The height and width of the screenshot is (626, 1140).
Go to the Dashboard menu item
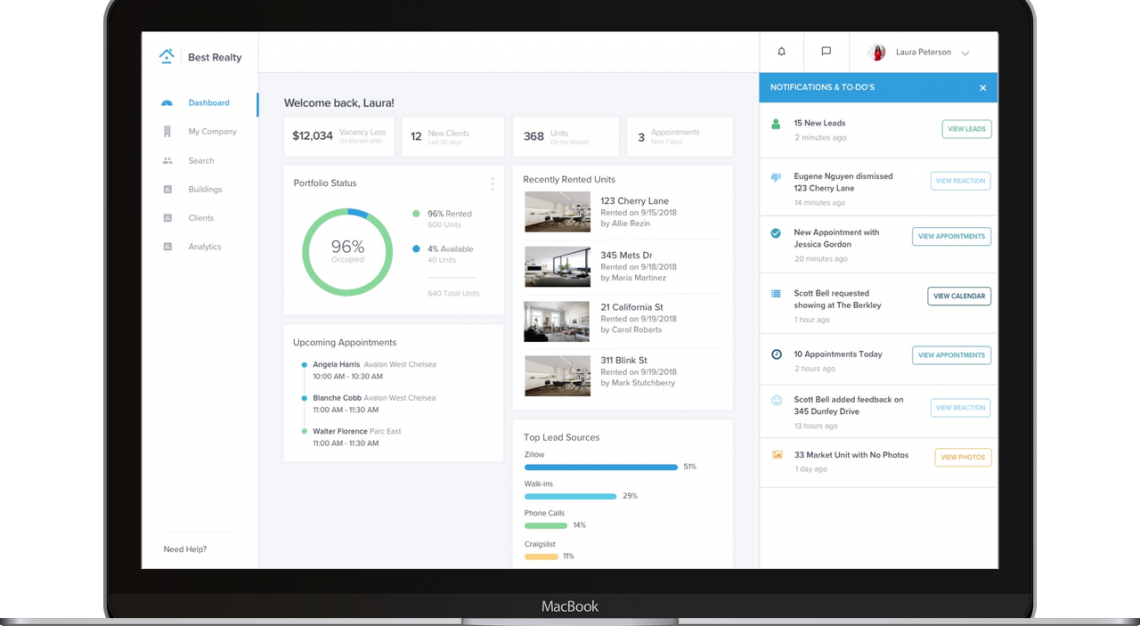point(209,103)
